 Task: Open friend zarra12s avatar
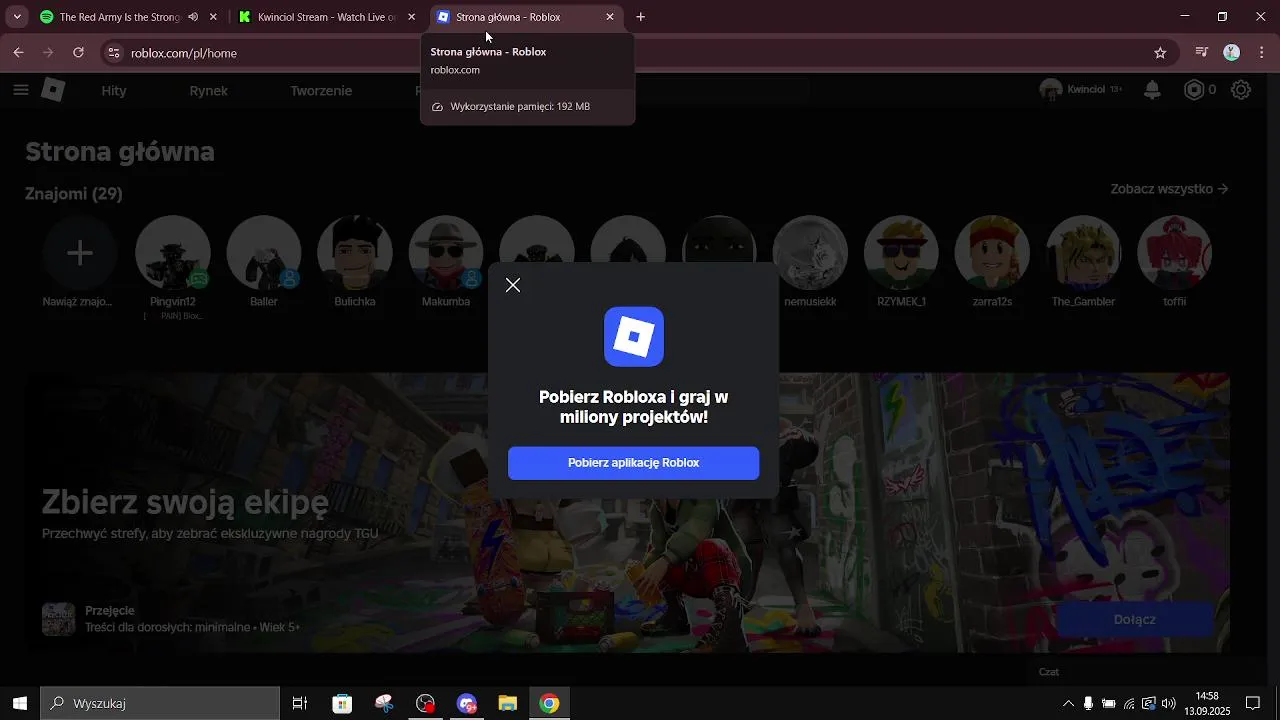(x=992, y=253)
